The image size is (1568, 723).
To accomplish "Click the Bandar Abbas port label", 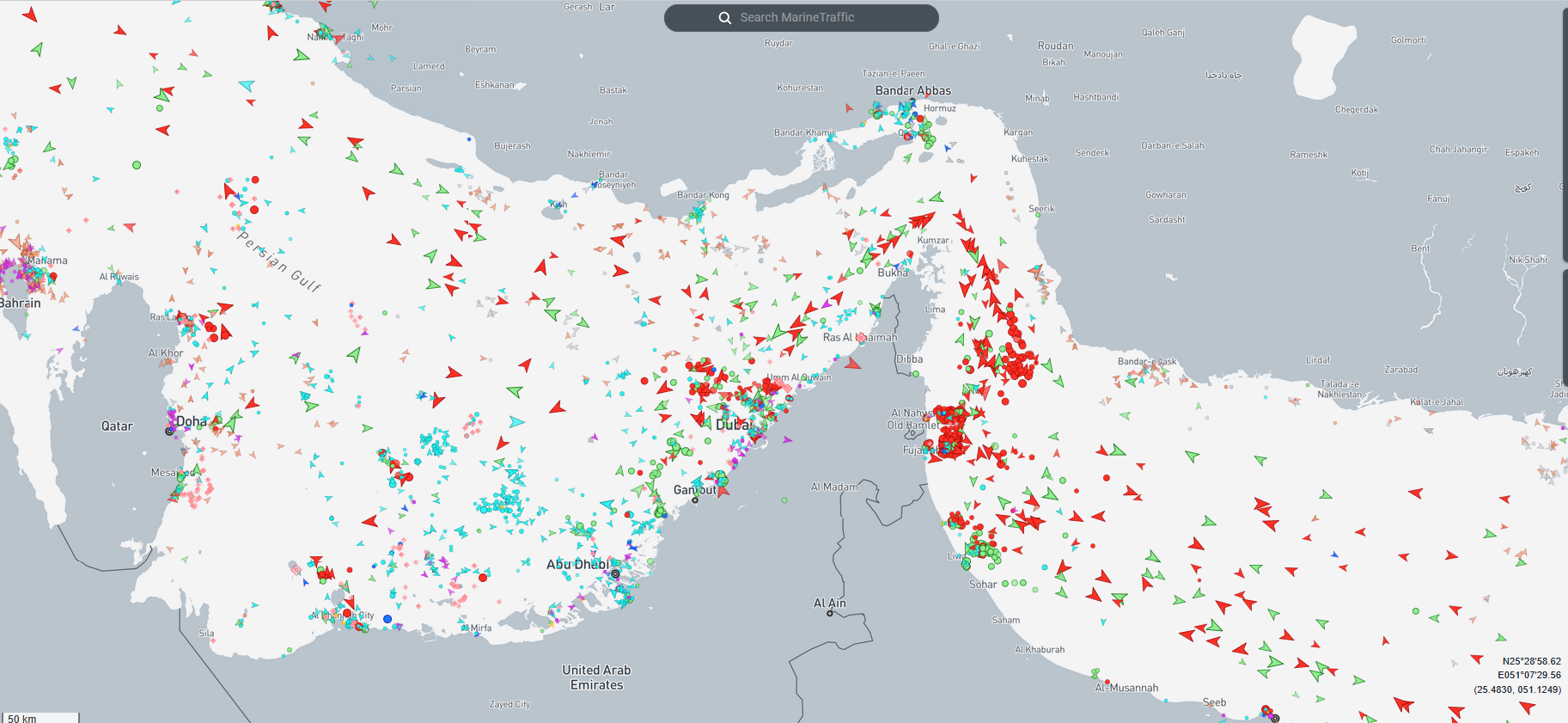I will [x=913, y=90].
